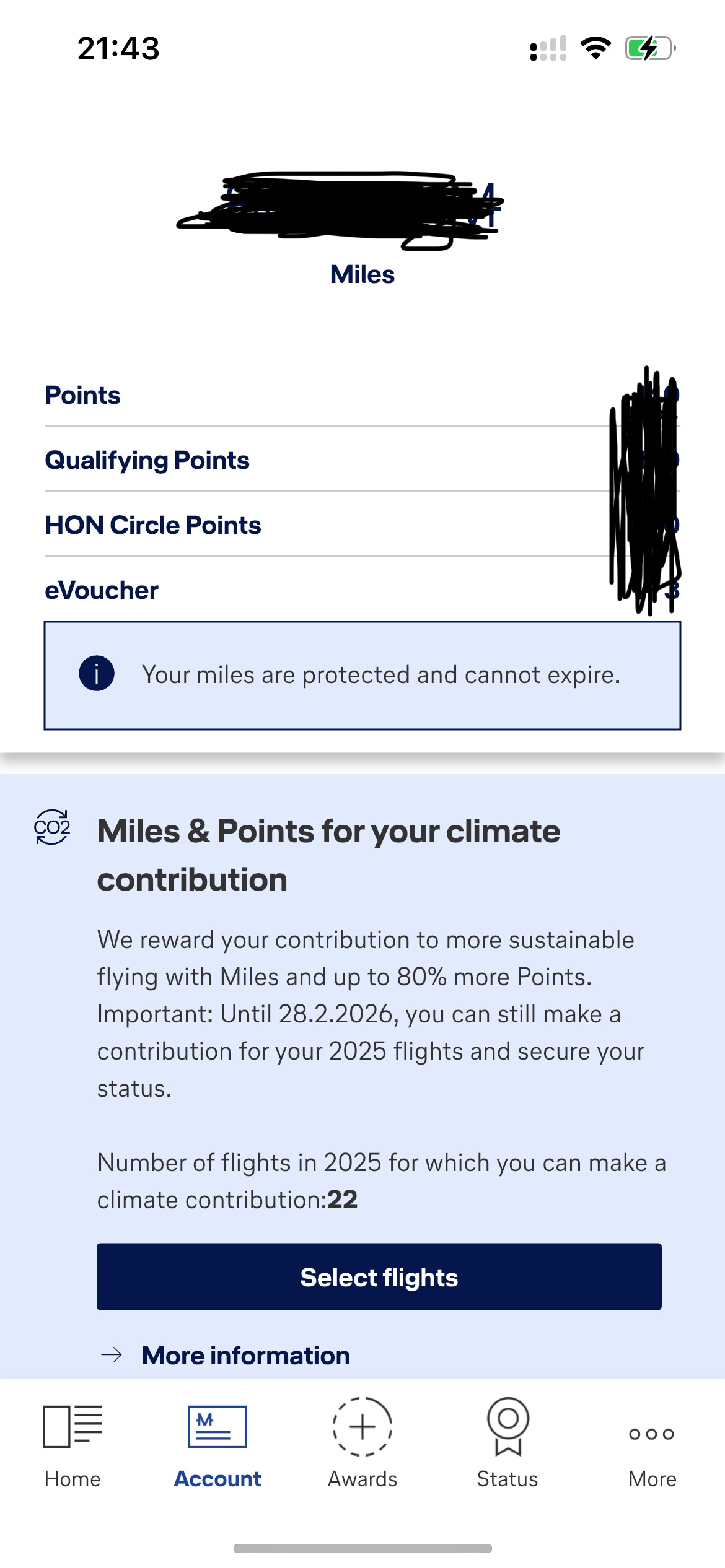Image resolution: width=725 pixels, height=1568 pixels.
Task: Tap the Home book icon
Action: point(72,1426)
